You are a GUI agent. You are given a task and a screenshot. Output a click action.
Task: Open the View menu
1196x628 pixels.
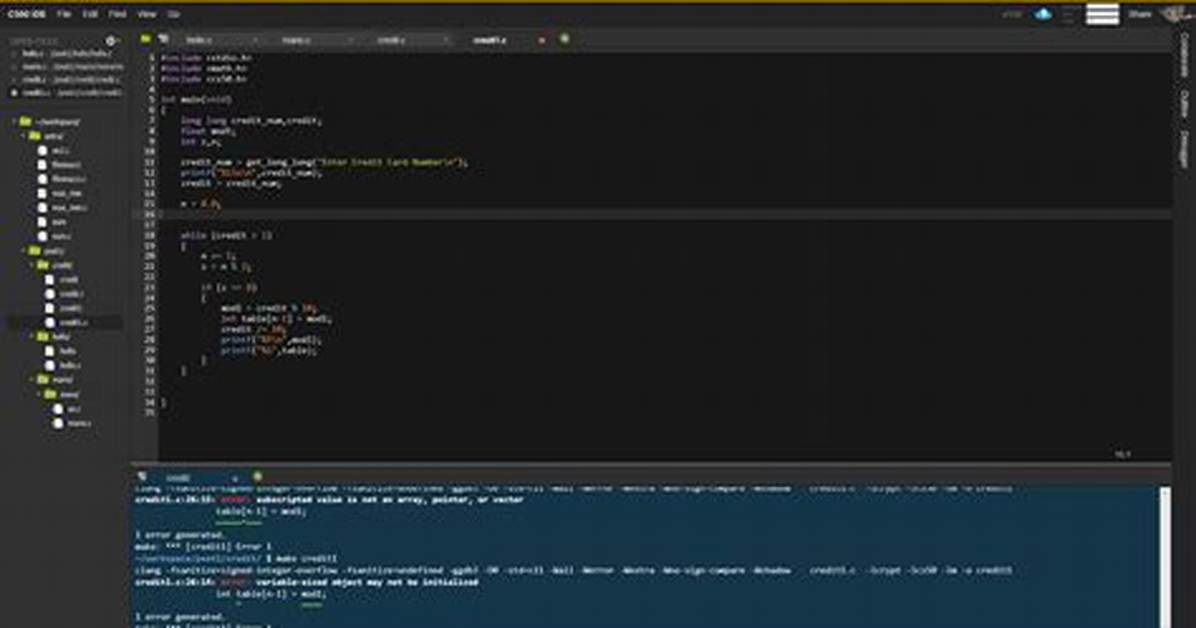pos(146,14)
